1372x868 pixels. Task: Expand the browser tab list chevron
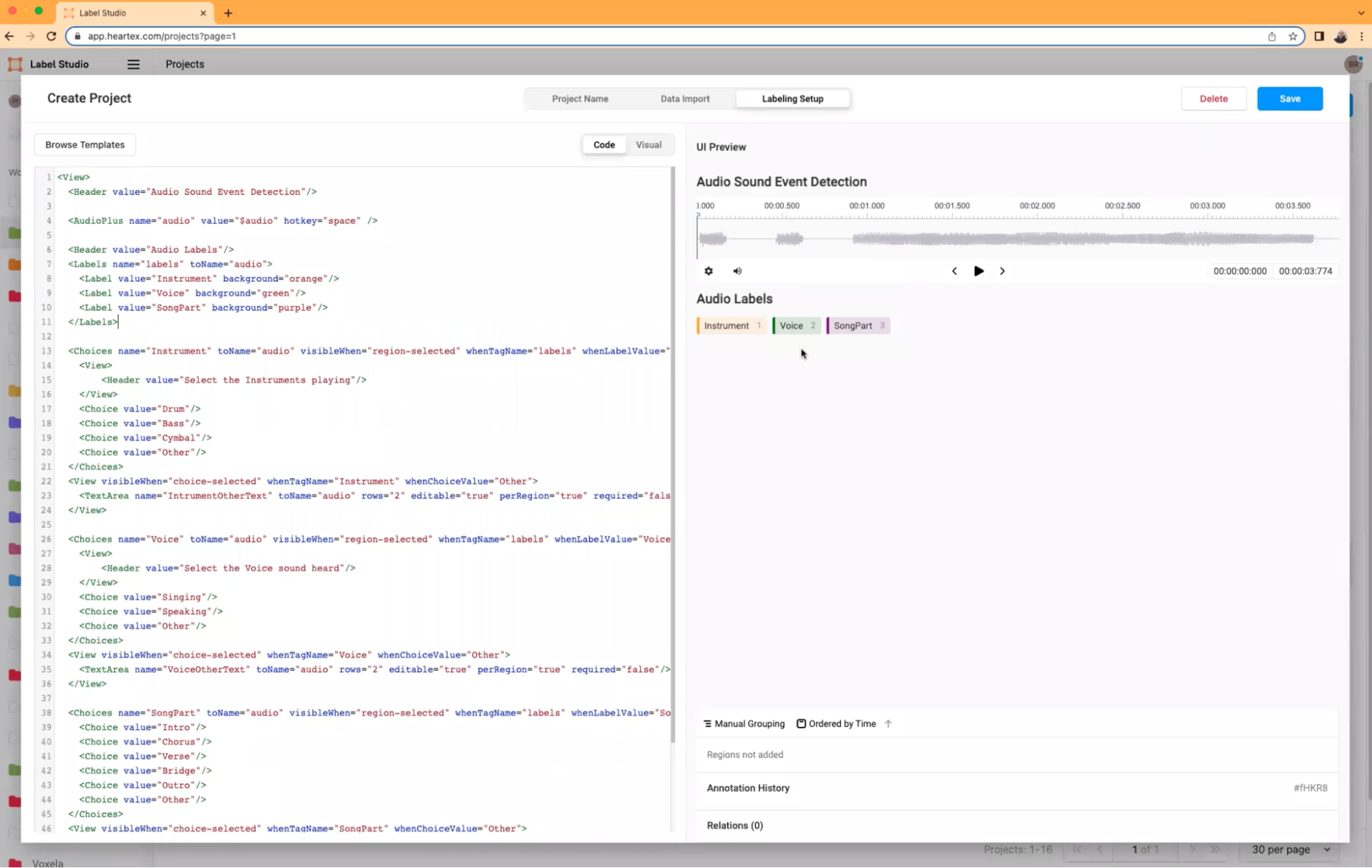(1360, 12)
